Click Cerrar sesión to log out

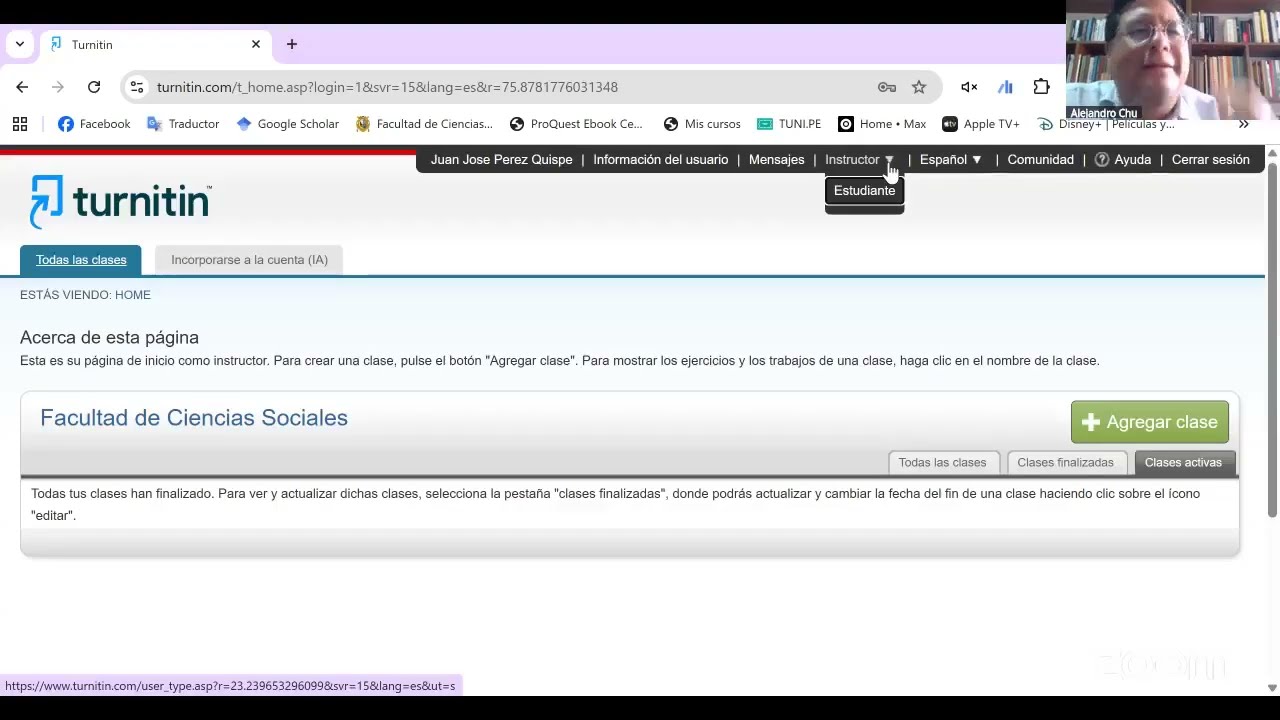[1210, 160]
